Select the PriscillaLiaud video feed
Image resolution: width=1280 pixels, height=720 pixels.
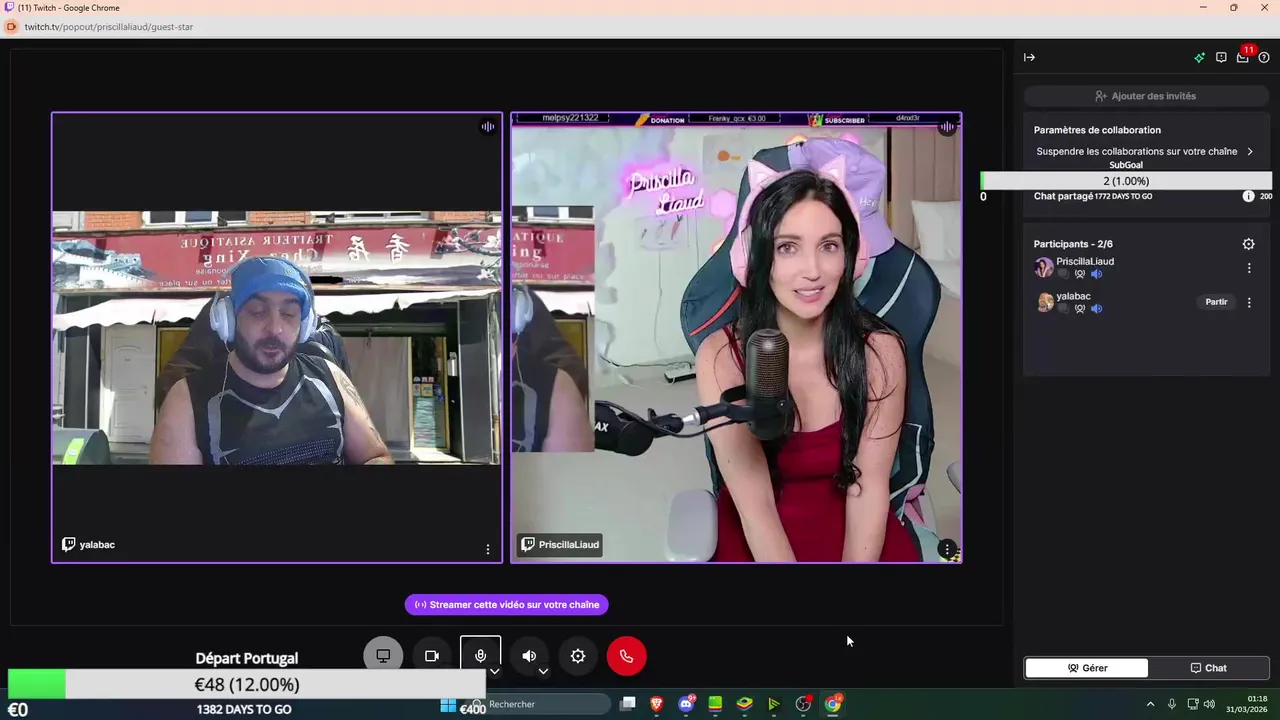(x=736, y=337)
